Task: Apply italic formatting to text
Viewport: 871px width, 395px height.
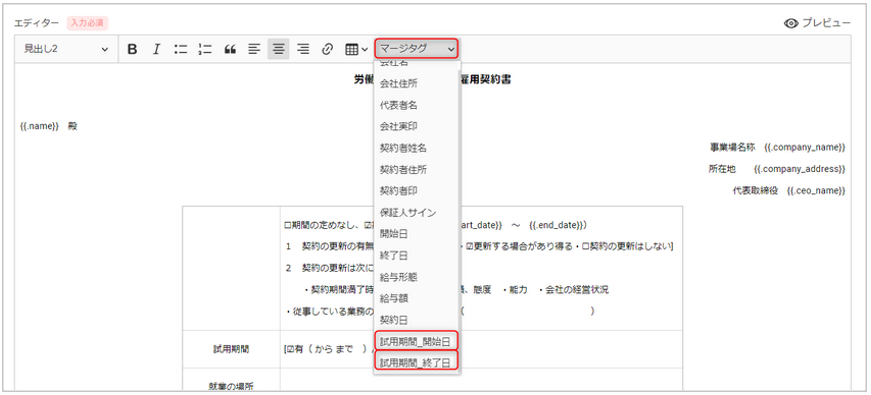Action: tap(156, 49)
